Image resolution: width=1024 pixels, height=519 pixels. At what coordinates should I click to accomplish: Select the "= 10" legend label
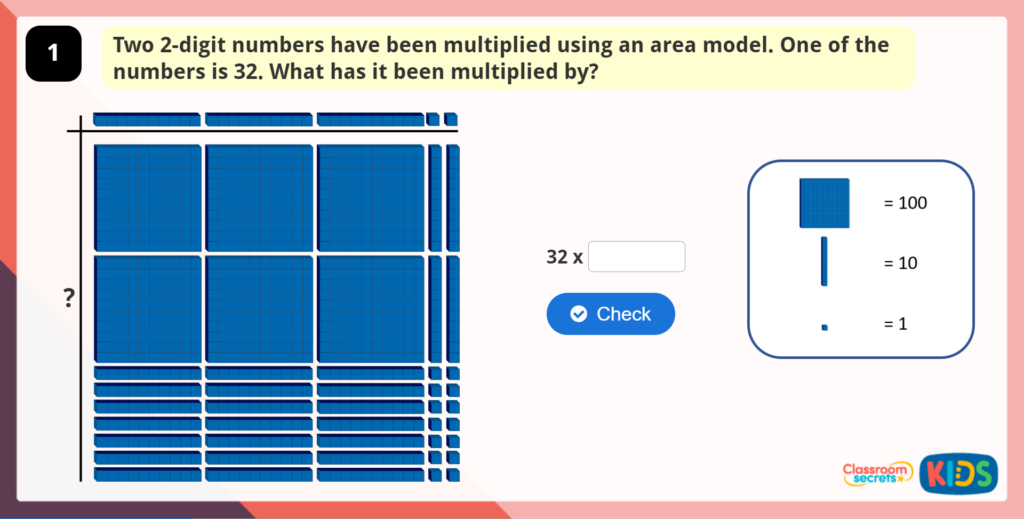click(x=901, y=264)
